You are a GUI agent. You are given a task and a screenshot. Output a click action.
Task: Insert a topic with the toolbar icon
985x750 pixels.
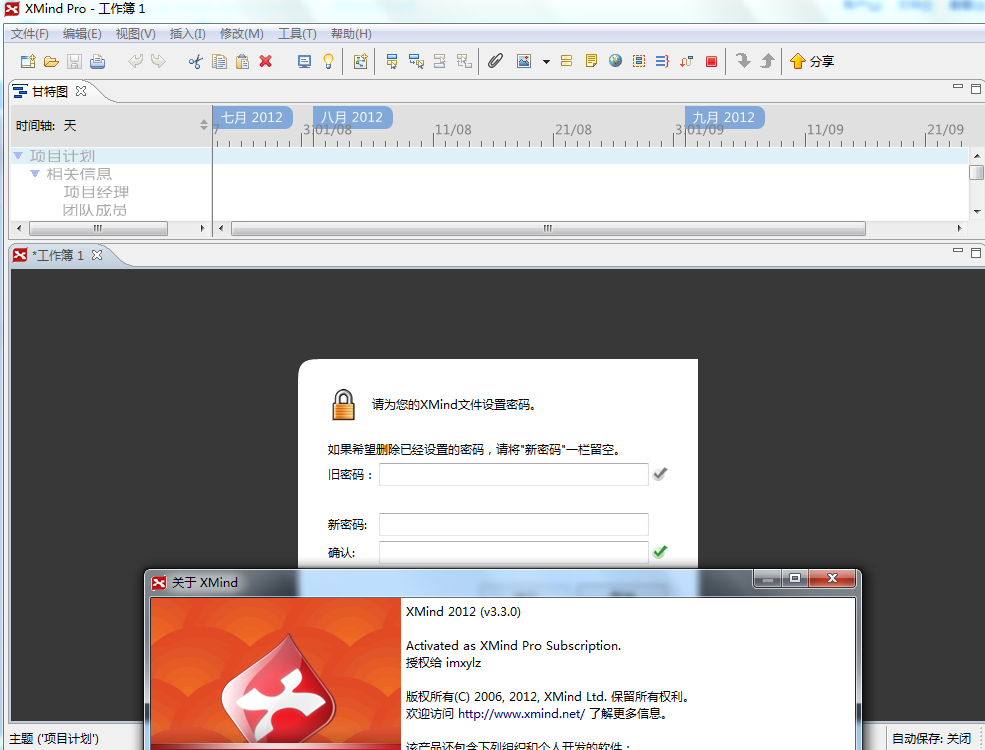pyautogui.click(x=392, y=61)
